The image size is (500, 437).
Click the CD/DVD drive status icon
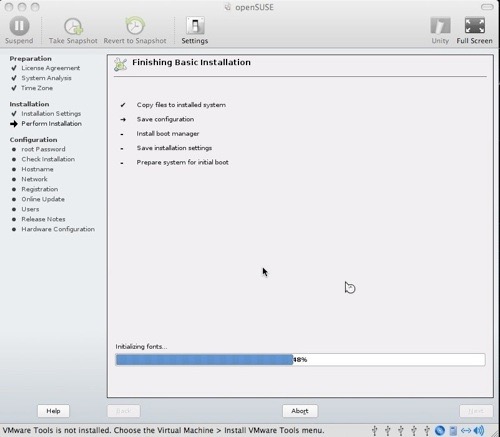pos(440,430)
